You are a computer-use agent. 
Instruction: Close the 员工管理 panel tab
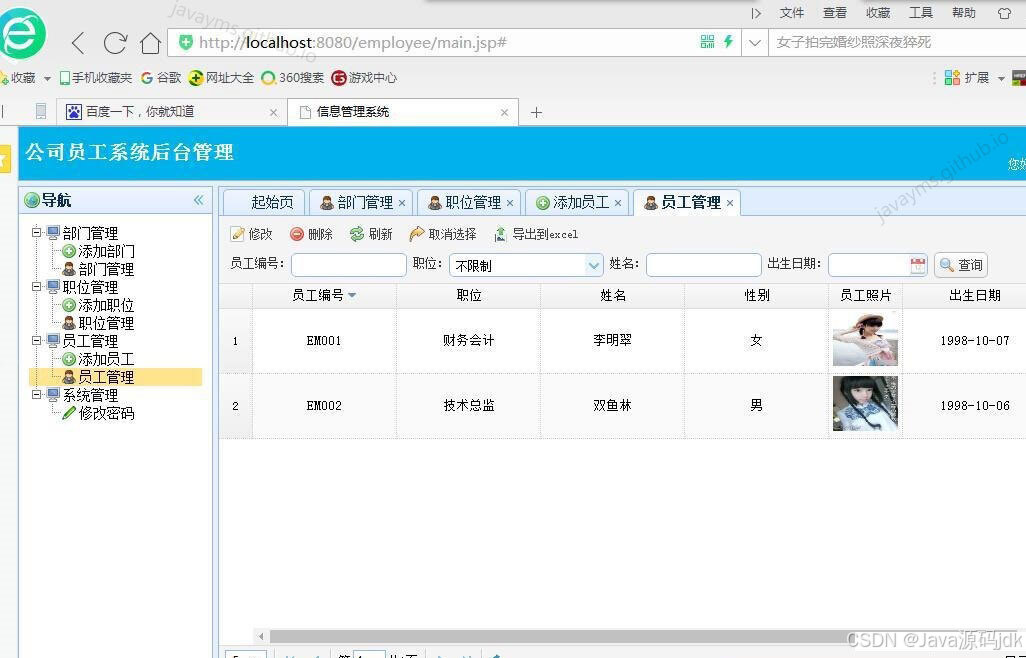point(730,203)
